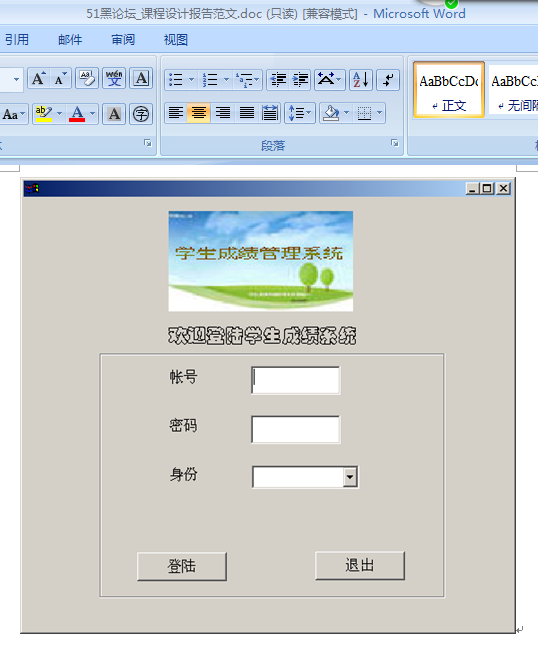Click the Shrink Font icon

tap(60, 79)
